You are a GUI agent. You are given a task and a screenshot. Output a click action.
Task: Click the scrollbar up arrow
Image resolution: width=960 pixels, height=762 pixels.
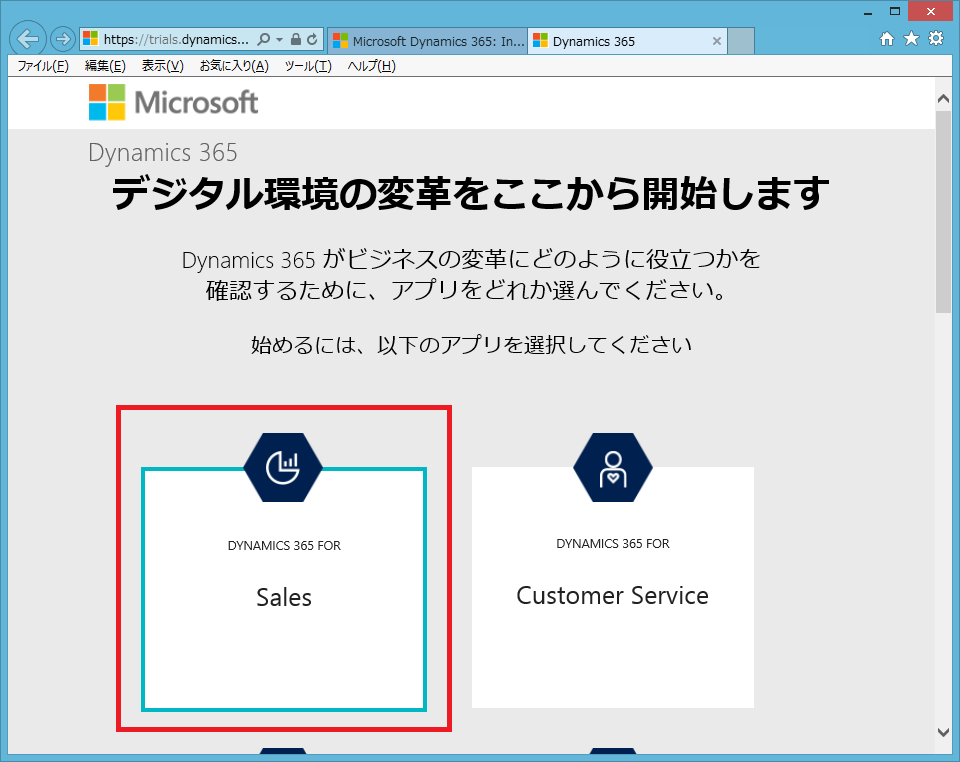click(943, 98)
